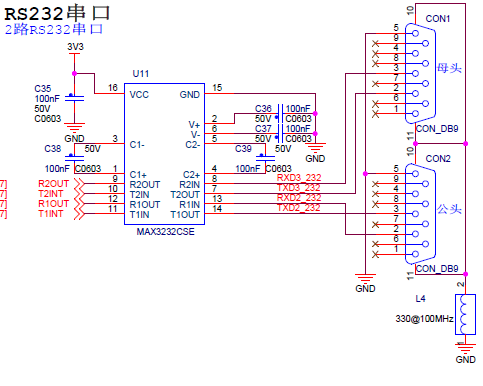Click the C36 designator text
This screenshot has width=483, height=386.
(263, 109)
